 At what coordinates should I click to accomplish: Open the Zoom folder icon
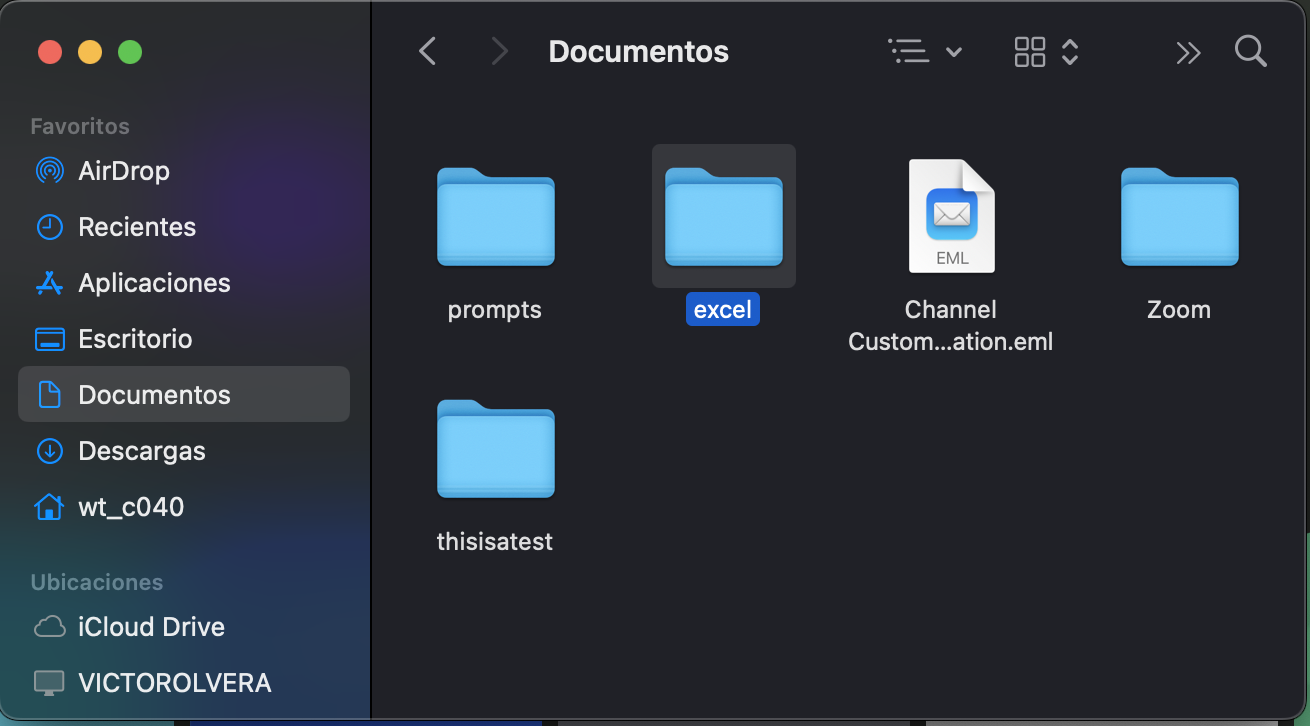[1179, 217]
